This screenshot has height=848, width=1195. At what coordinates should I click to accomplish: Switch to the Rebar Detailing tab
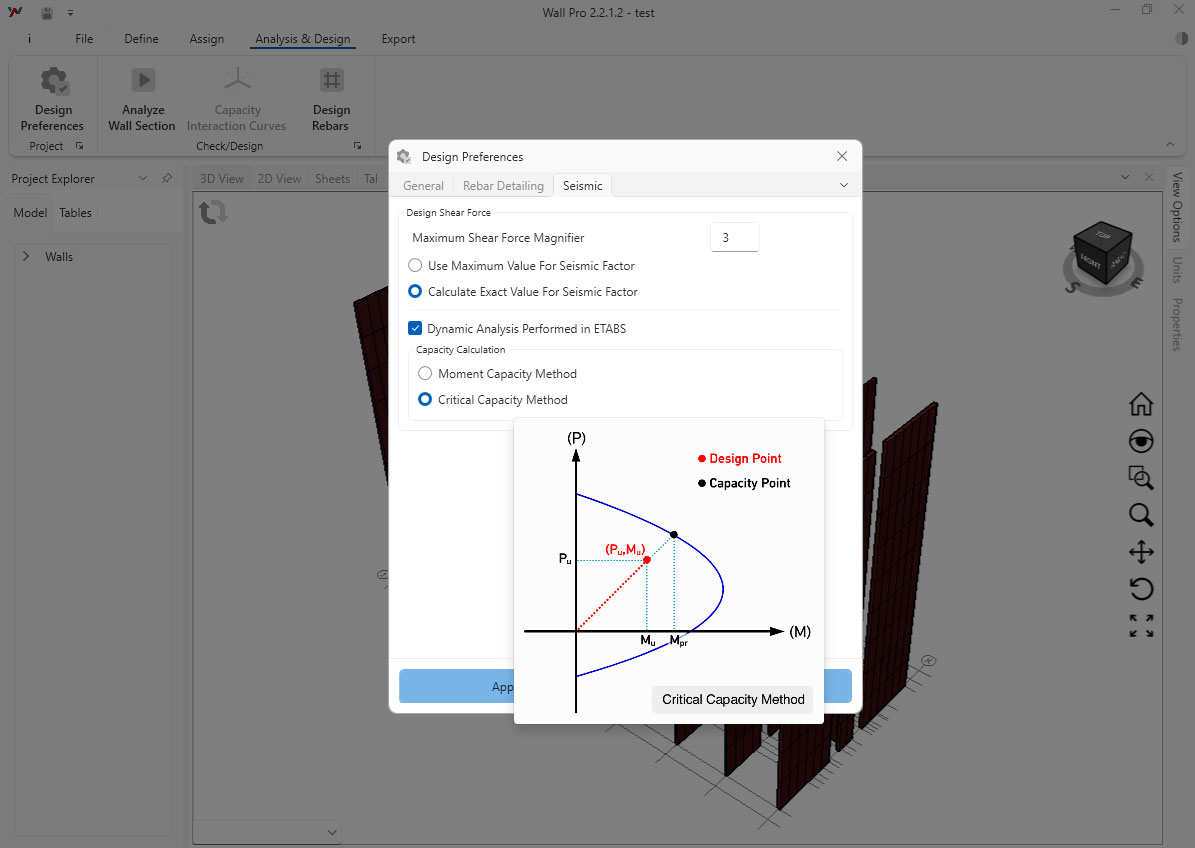pyautogui.click(x=503, y=186)
